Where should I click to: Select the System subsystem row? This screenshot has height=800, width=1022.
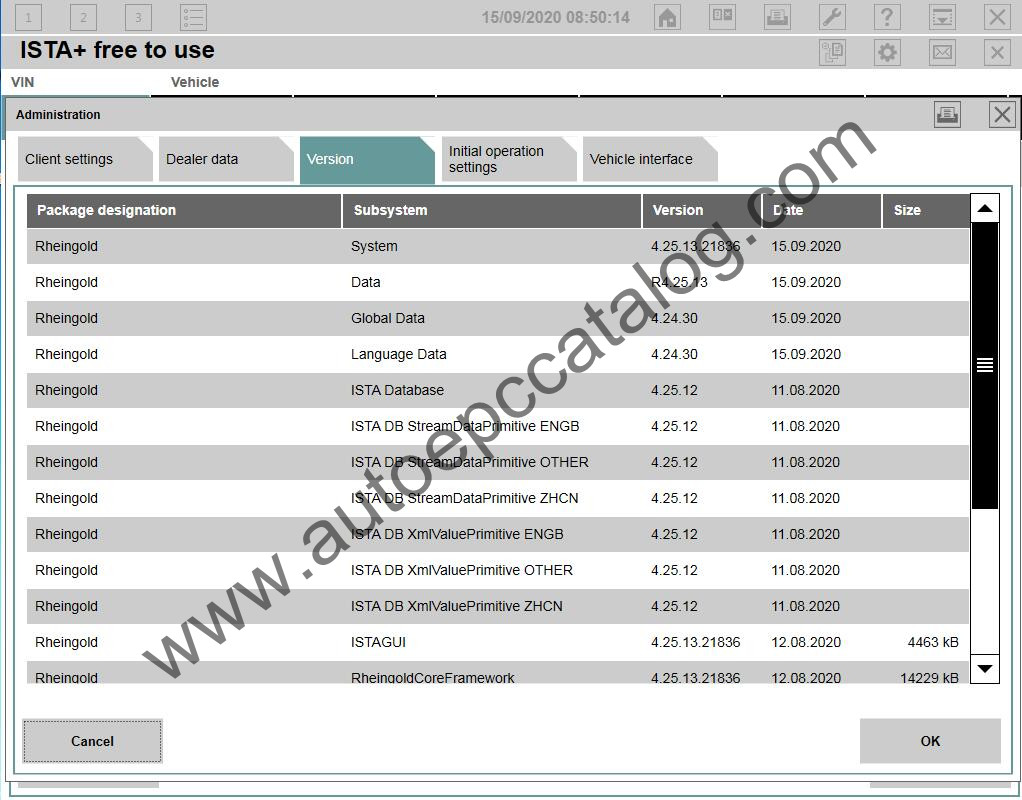tap(498, 246)
